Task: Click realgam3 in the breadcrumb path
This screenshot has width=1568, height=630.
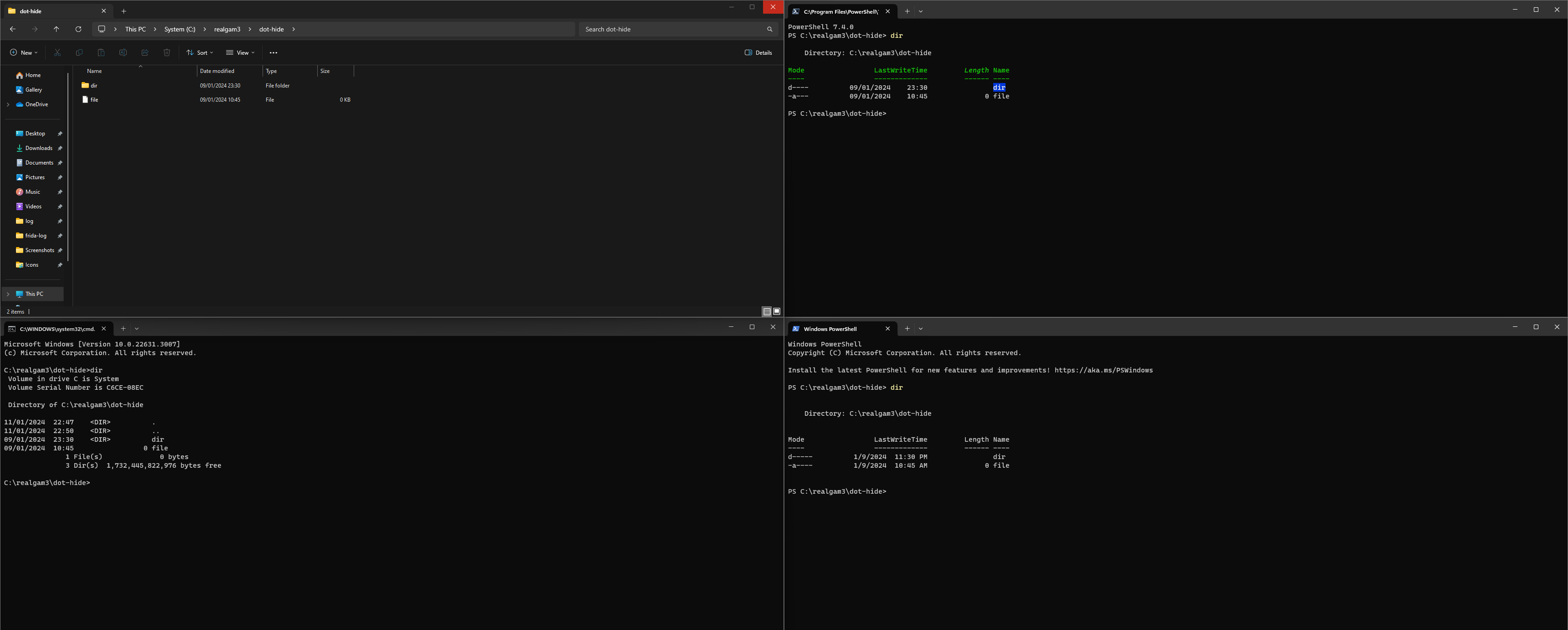Action: (227, 29)
